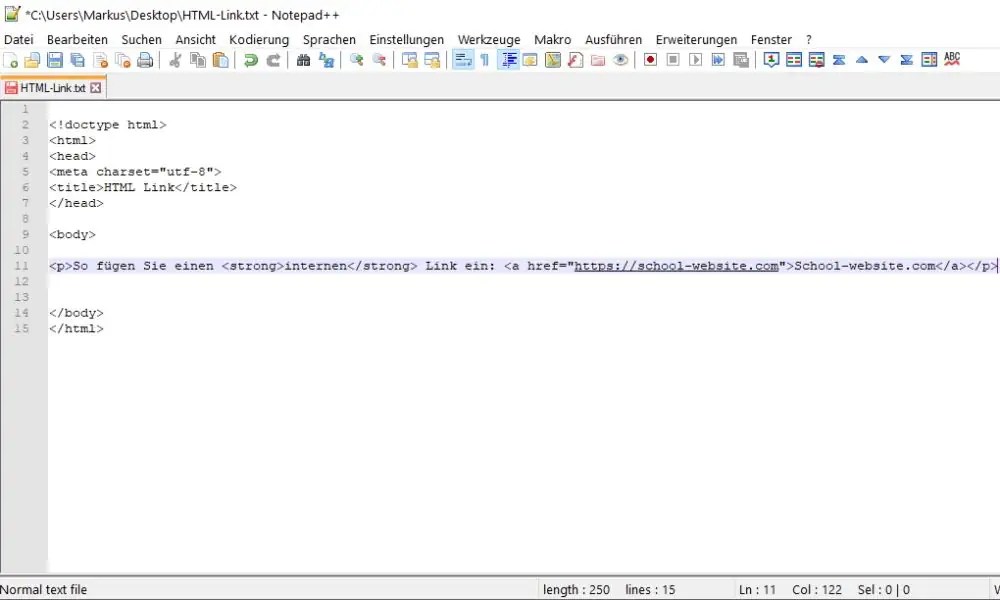This screenshot has height=600, width=1000.
Task: Open the Werkzeuge menu
Action: tap(489, 40)
